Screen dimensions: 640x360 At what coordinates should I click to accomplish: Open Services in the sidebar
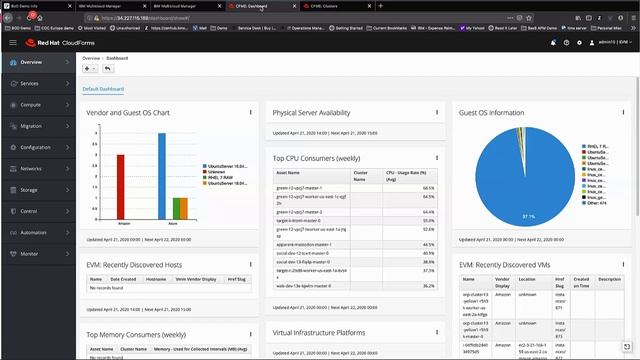[x=39, y=84]
